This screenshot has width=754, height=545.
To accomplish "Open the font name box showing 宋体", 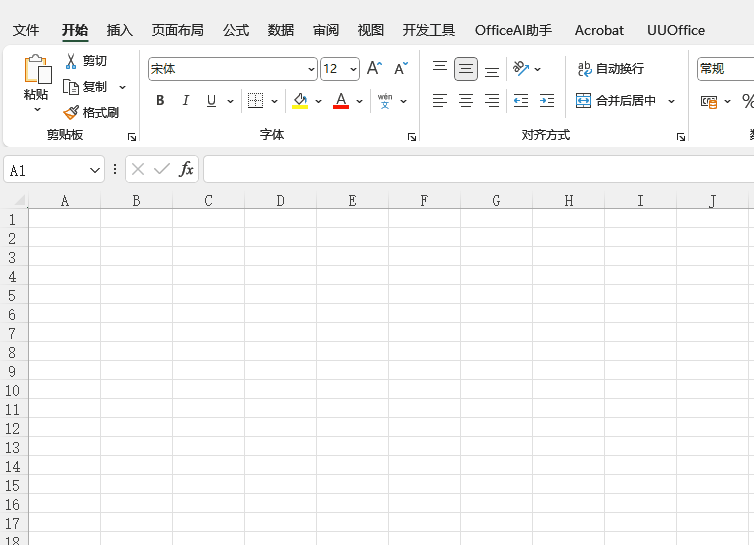I will (x=233, y=69).
